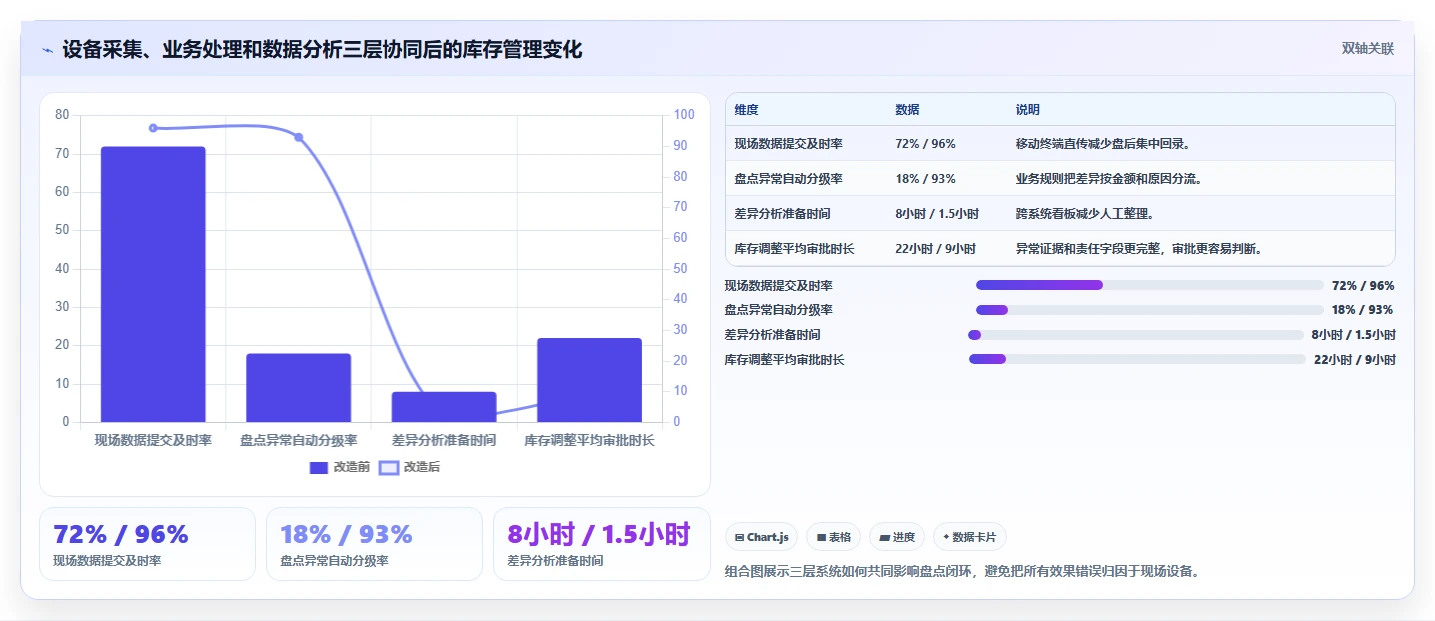Click the 进度 tag icon
The width and height of the screenshot is (1435, 621).
884,538
